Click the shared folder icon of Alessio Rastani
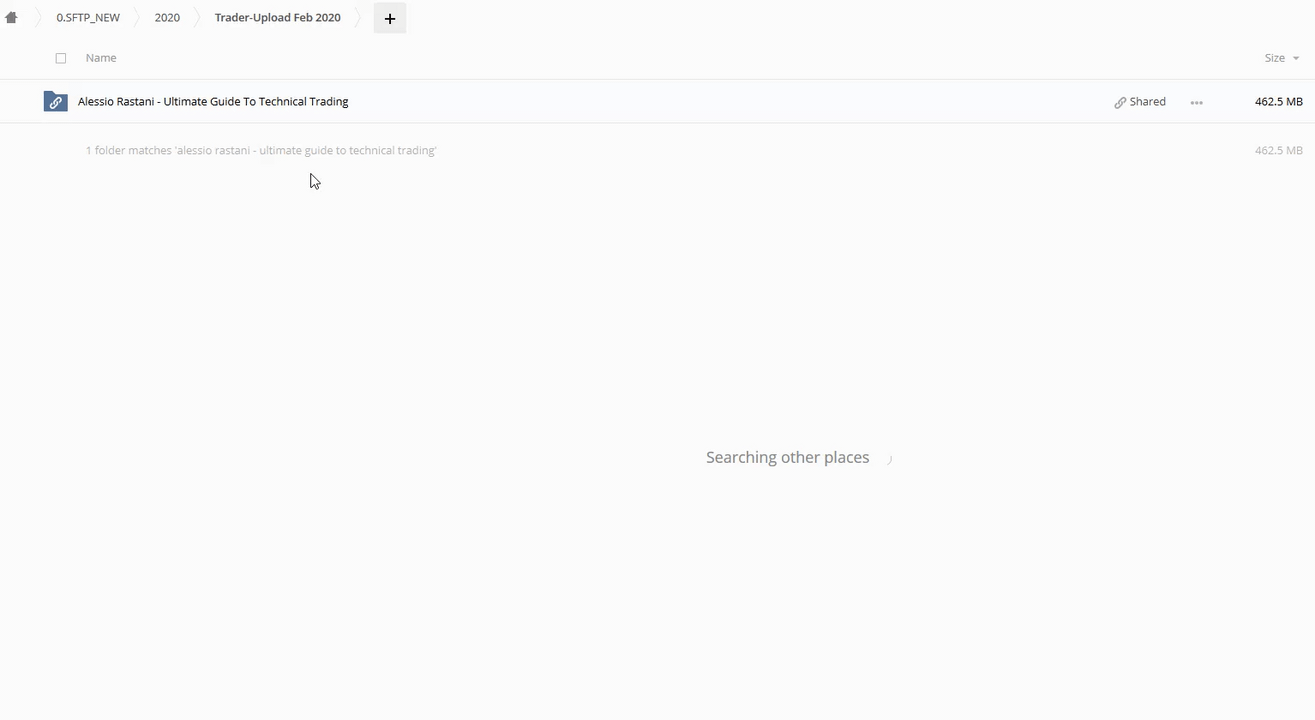This screenshot has width=1315, height=720. [55, 102]
